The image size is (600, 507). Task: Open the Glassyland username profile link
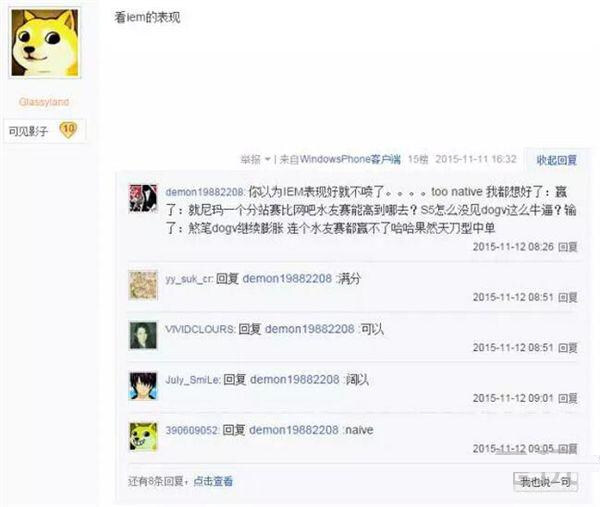pos(44,102)
